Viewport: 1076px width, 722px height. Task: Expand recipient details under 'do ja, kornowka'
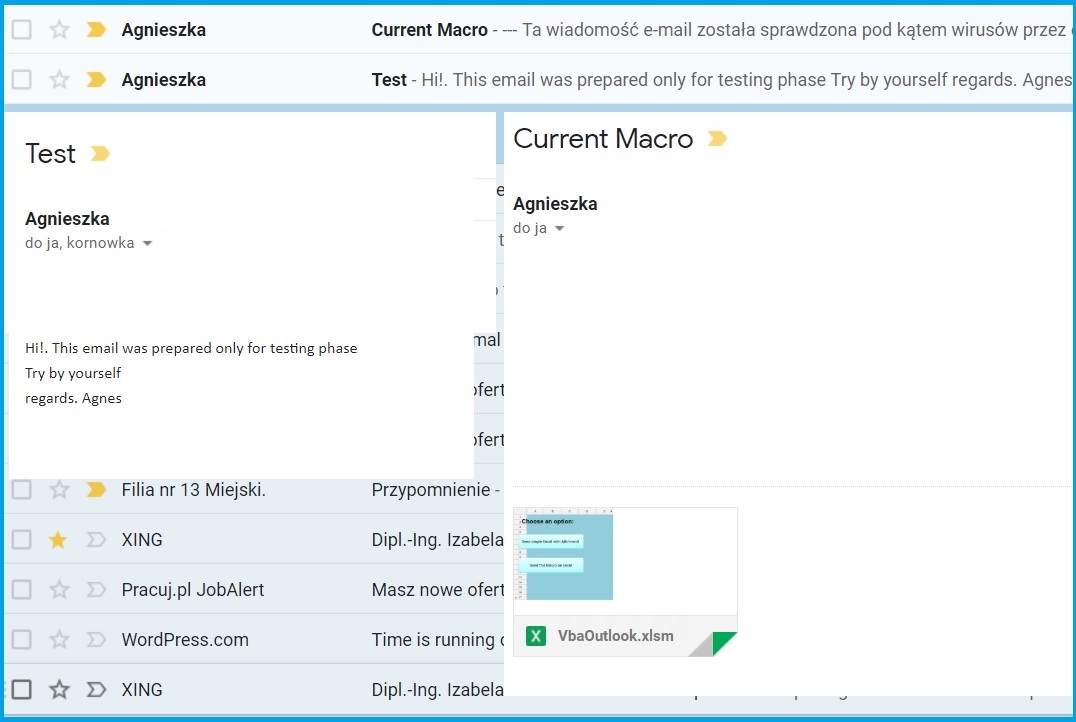(148, 243)
